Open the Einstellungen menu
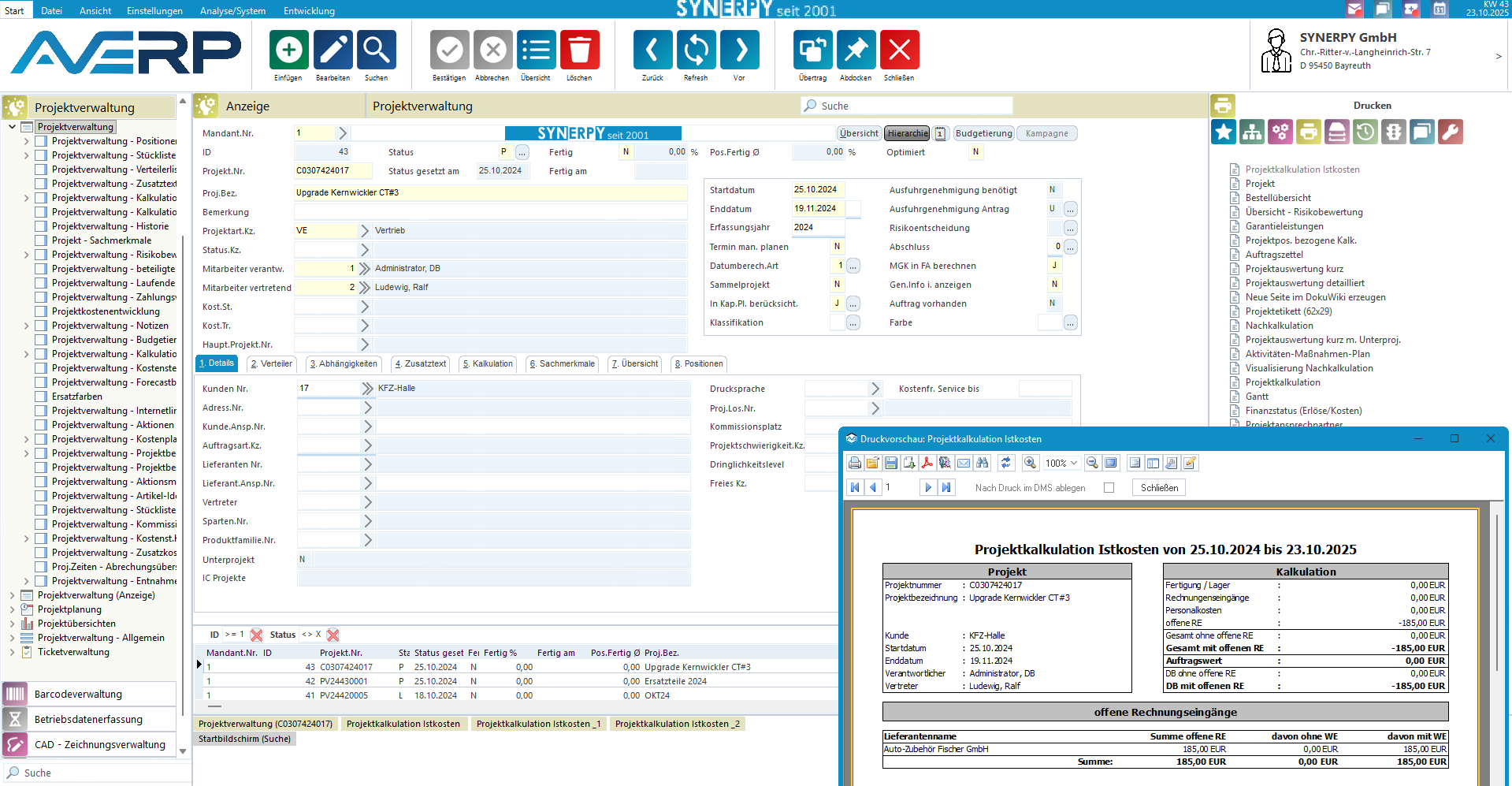The height and width of the screenshot is (786, 1512). click(154, 10)
